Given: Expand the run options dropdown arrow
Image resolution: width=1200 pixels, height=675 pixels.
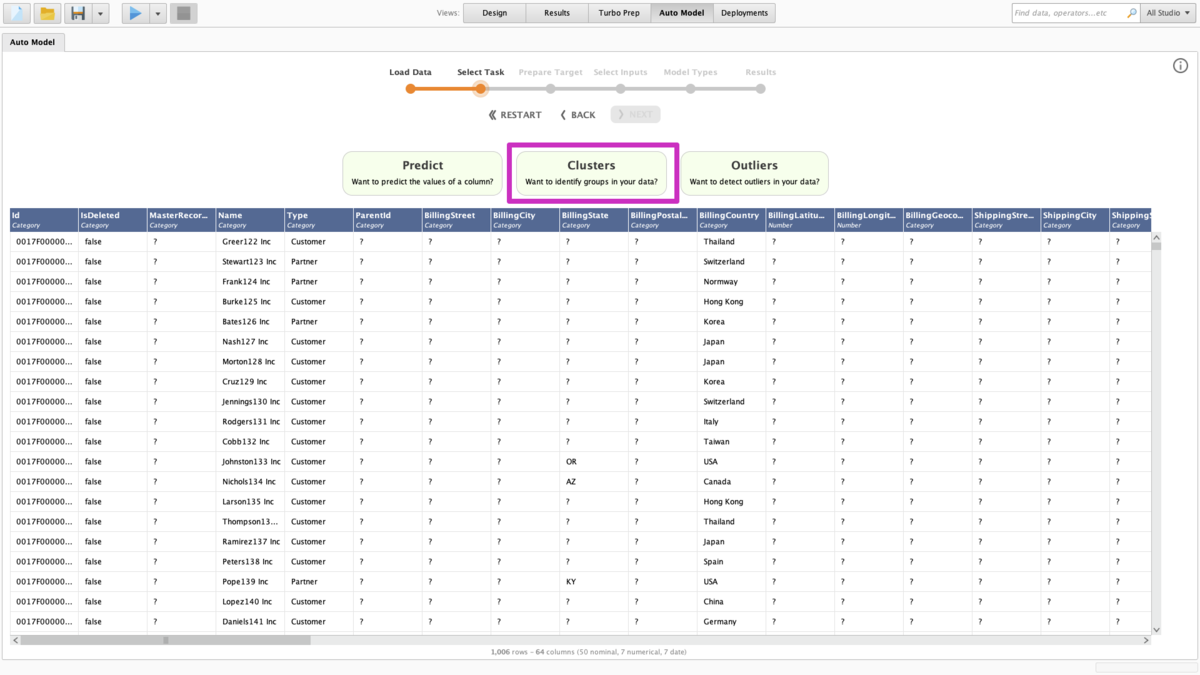Looking at the screenshot, I should click(x=158, y=13).
